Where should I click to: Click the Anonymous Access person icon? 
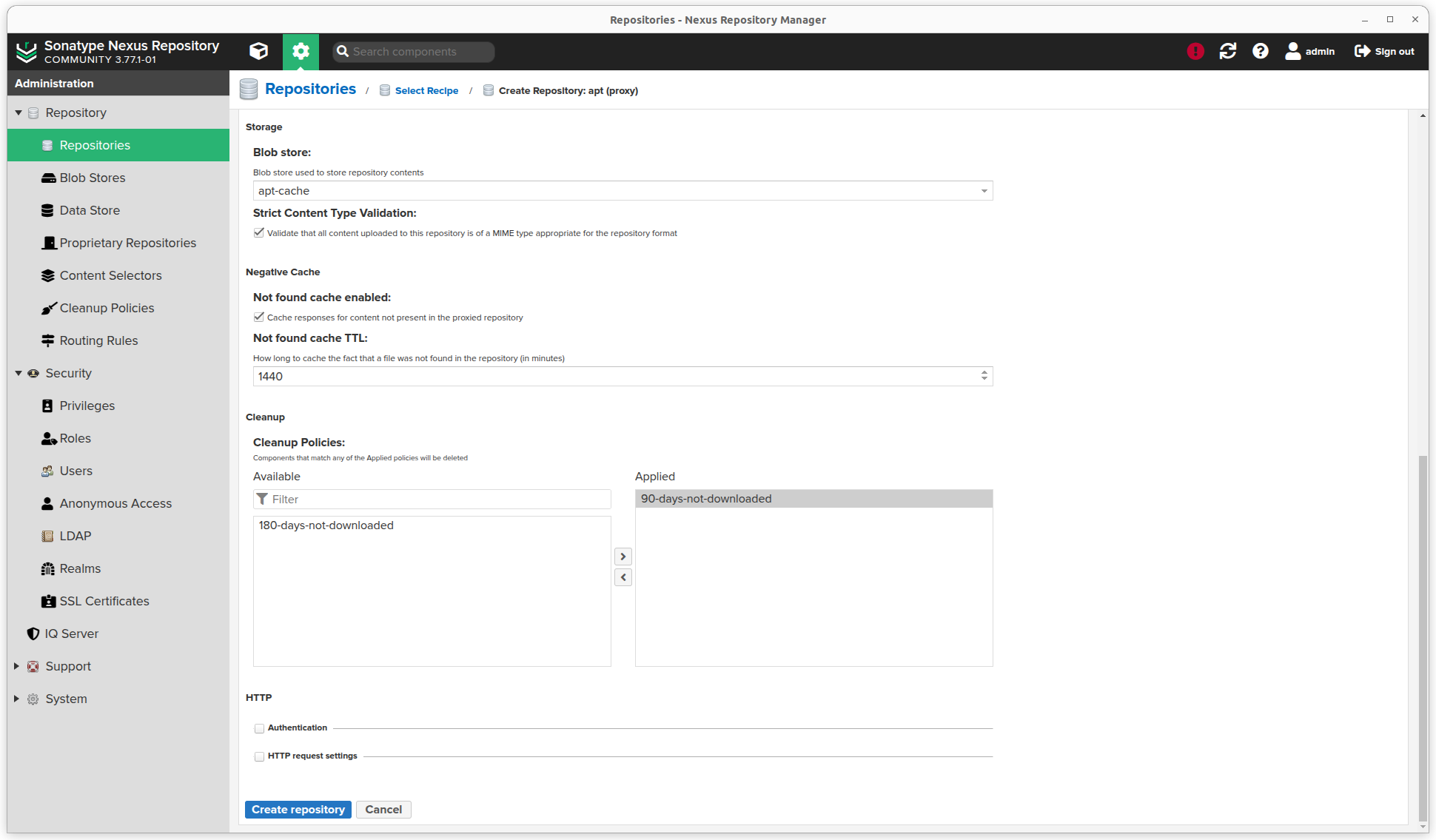[x=47, y=503]
